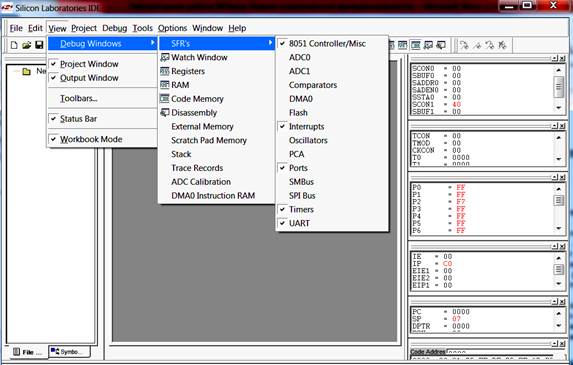Click scroll-down arrow in PC/SP panel
The width and height of the screenshot is (573, 365).
point(558,326)
